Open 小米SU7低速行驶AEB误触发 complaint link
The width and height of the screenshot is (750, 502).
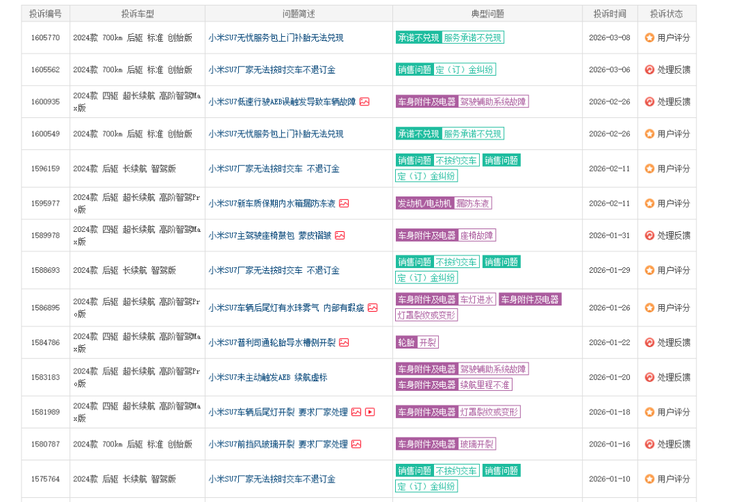(281, 102)
